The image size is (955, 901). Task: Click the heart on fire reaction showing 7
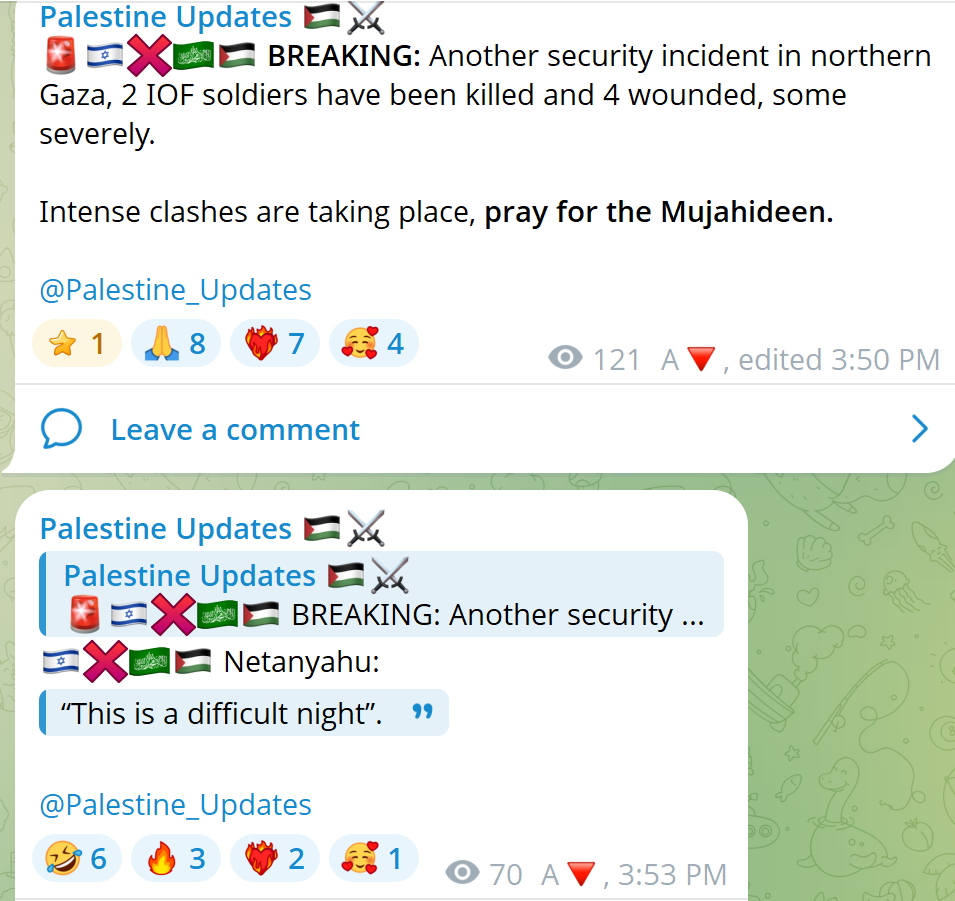(x=275, y=343)
